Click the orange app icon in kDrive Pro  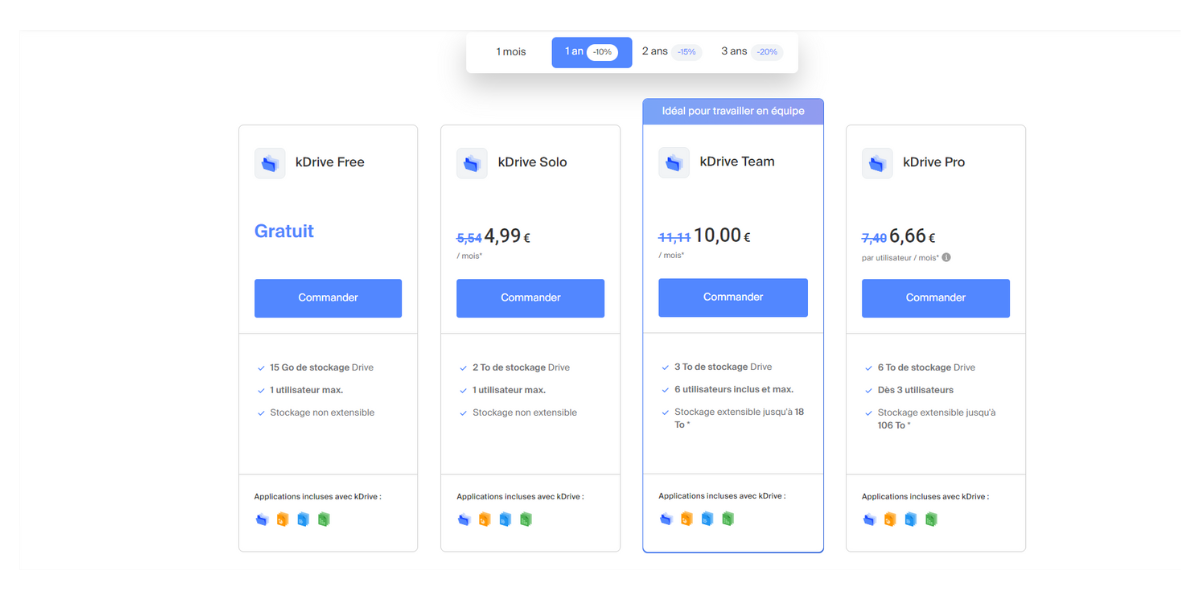(890, 520)
